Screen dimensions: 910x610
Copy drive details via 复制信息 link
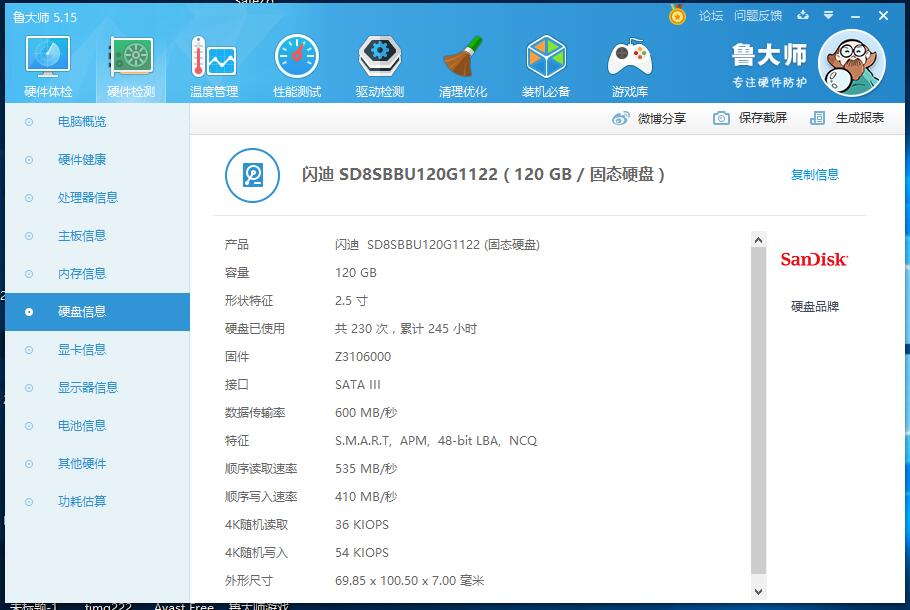[x=817, y=172]
